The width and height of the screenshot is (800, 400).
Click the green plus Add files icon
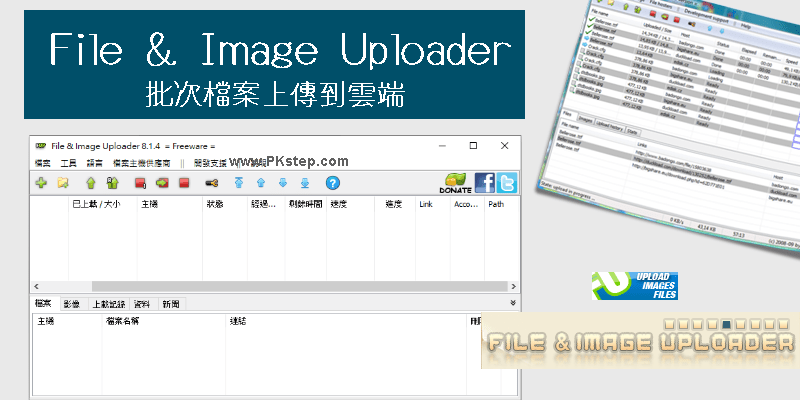tap(41, 183)
